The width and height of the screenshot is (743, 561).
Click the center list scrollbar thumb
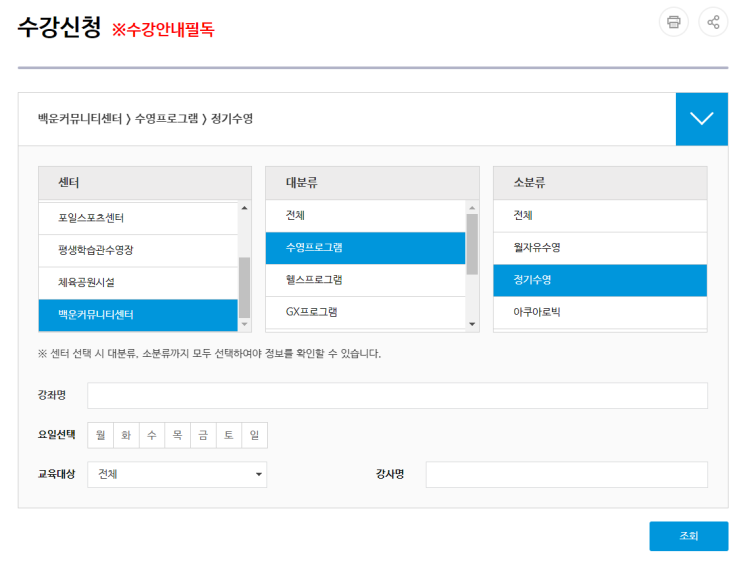245,288
